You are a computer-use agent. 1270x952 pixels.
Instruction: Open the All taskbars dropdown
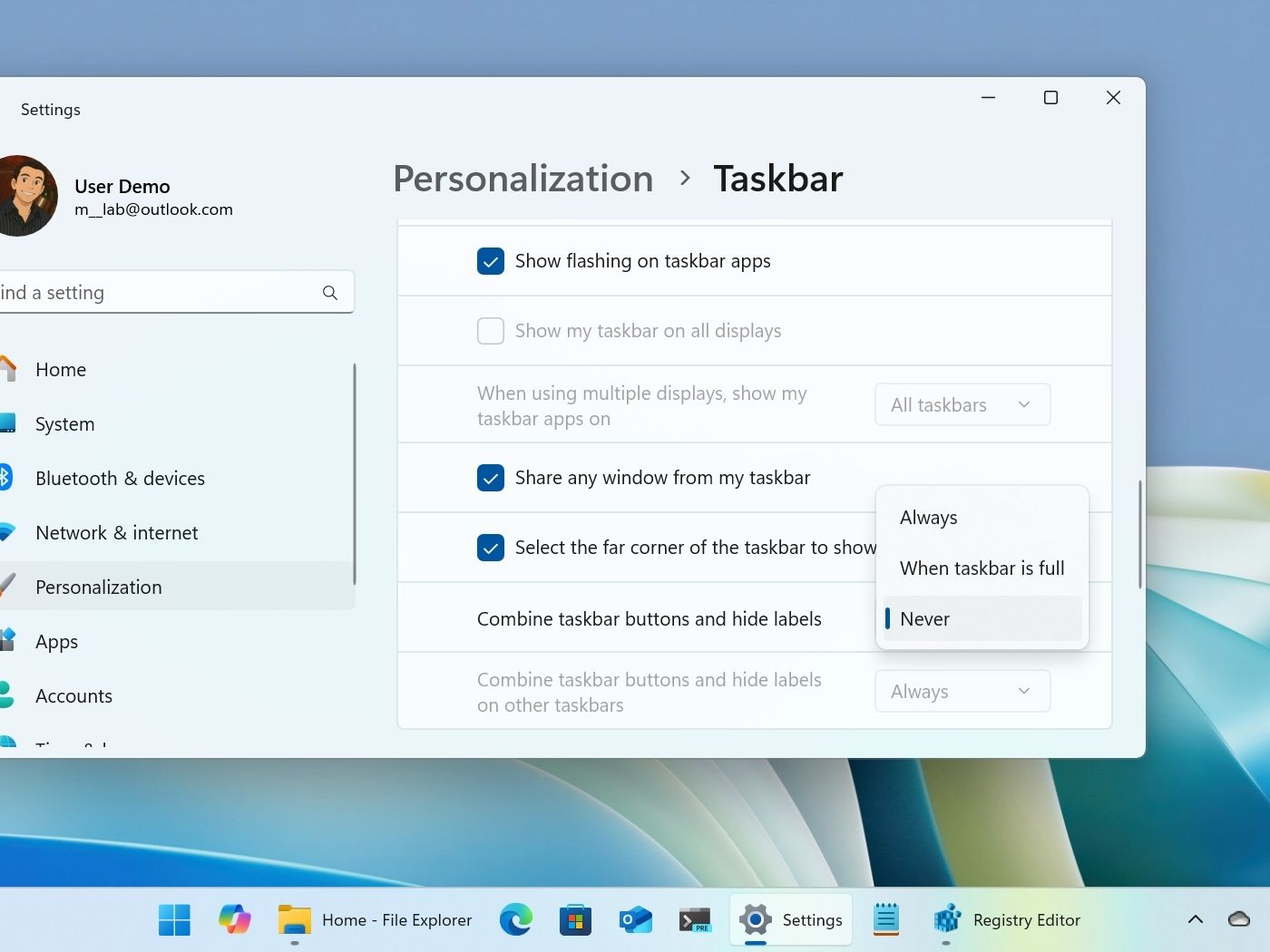point(962,404)
